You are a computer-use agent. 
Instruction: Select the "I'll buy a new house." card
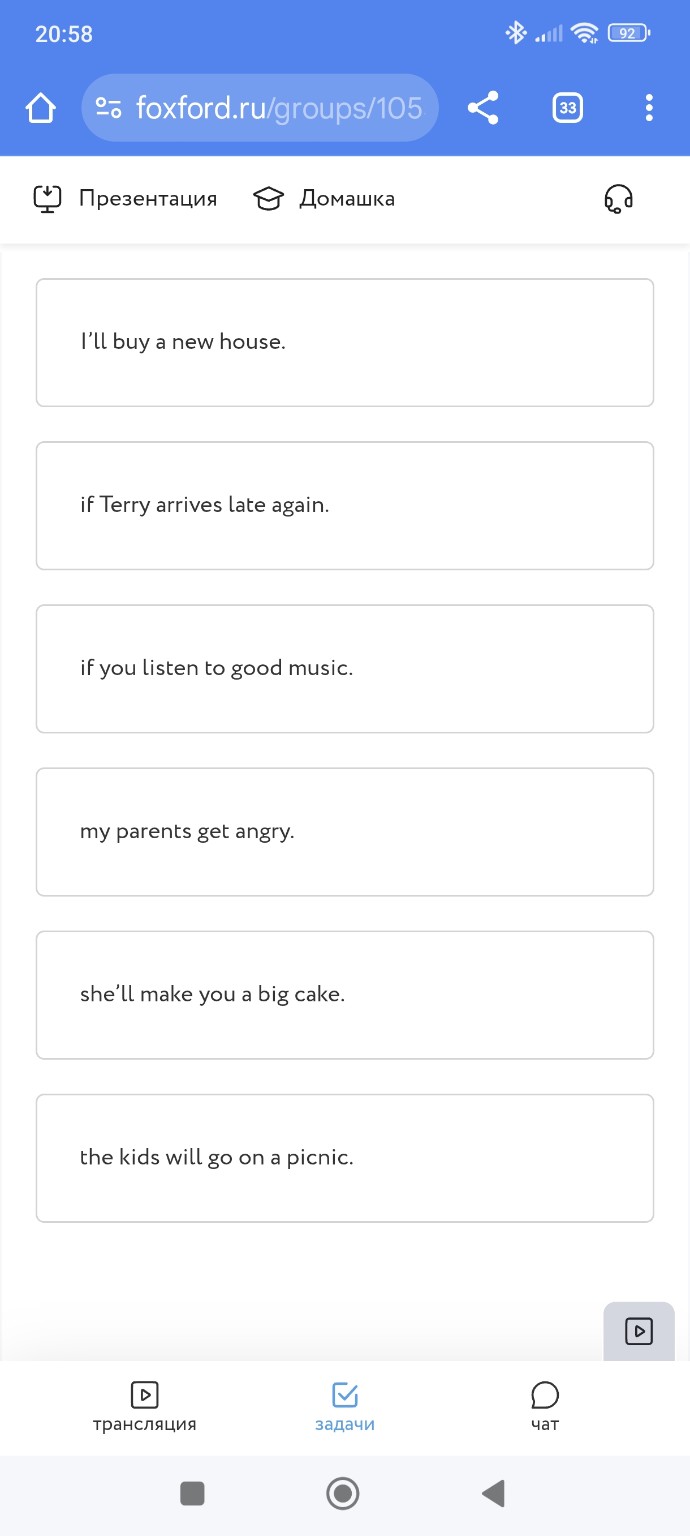(345, 342)
